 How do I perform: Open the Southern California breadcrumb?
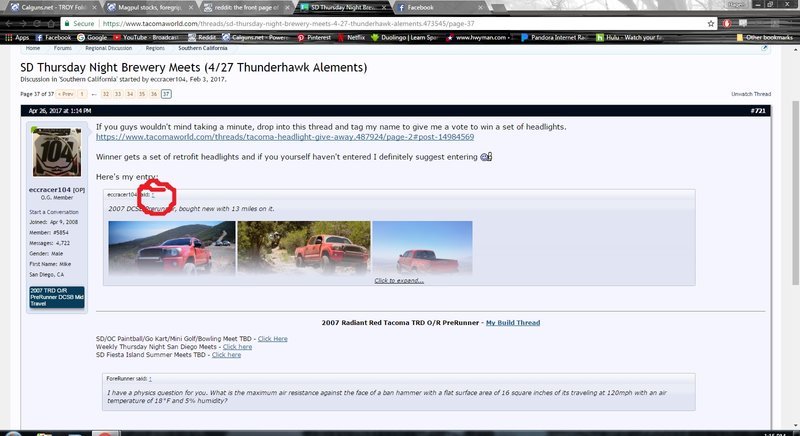[203, 48]
